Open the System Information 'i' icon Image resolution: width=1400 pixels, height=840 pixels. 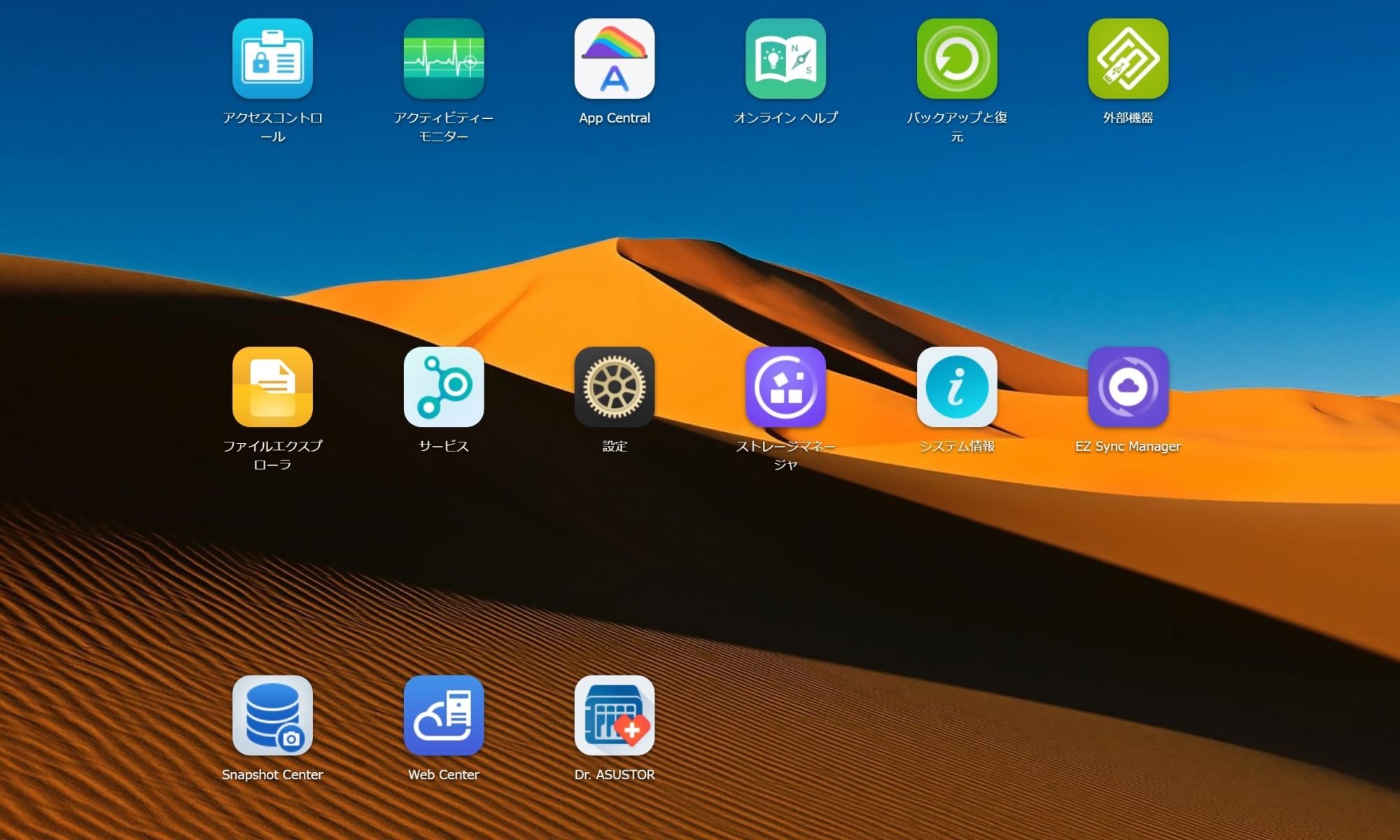coord(956,387)
